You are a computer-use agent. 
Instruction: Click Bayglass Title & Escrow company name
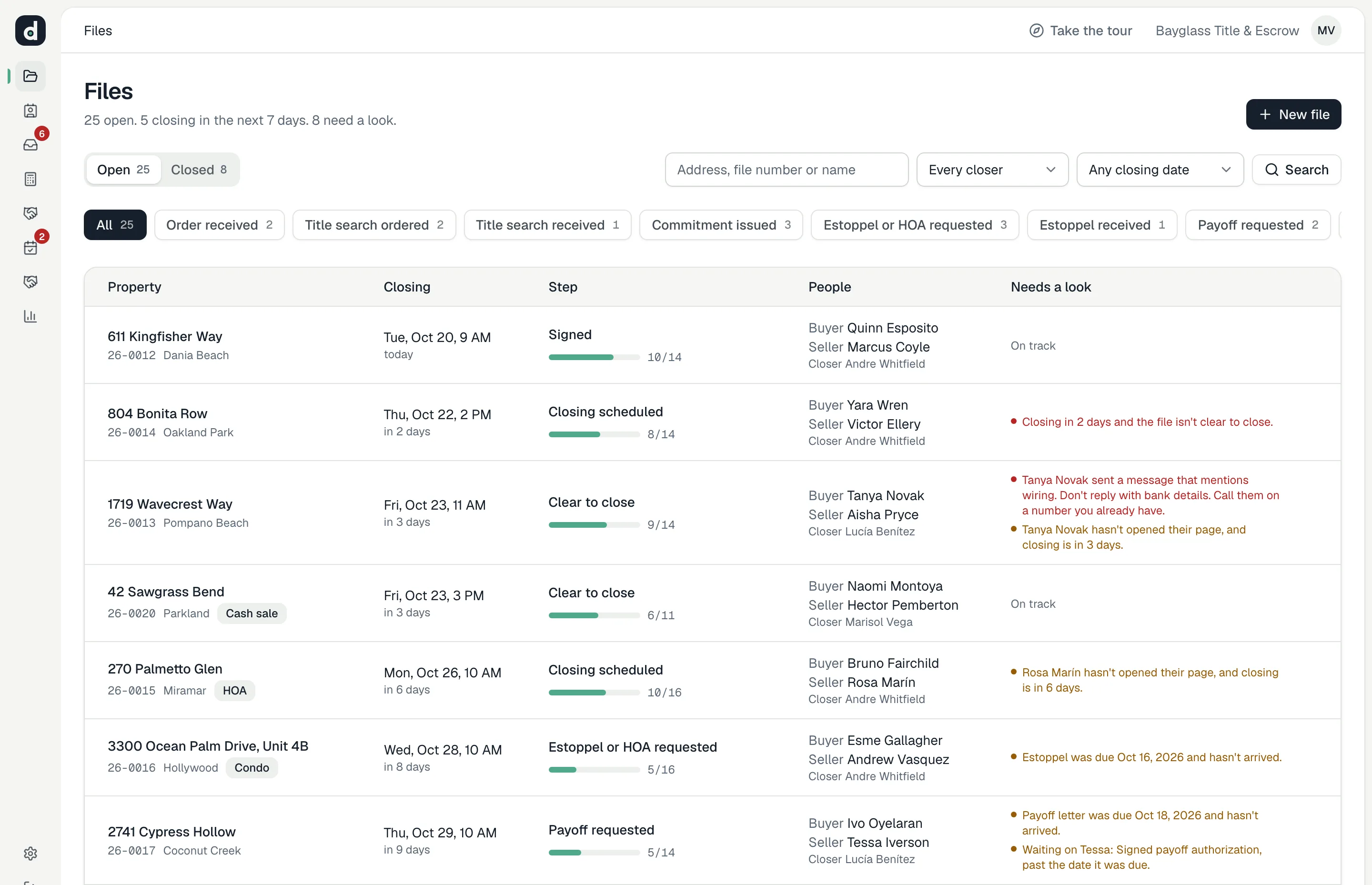[1227, 30]
